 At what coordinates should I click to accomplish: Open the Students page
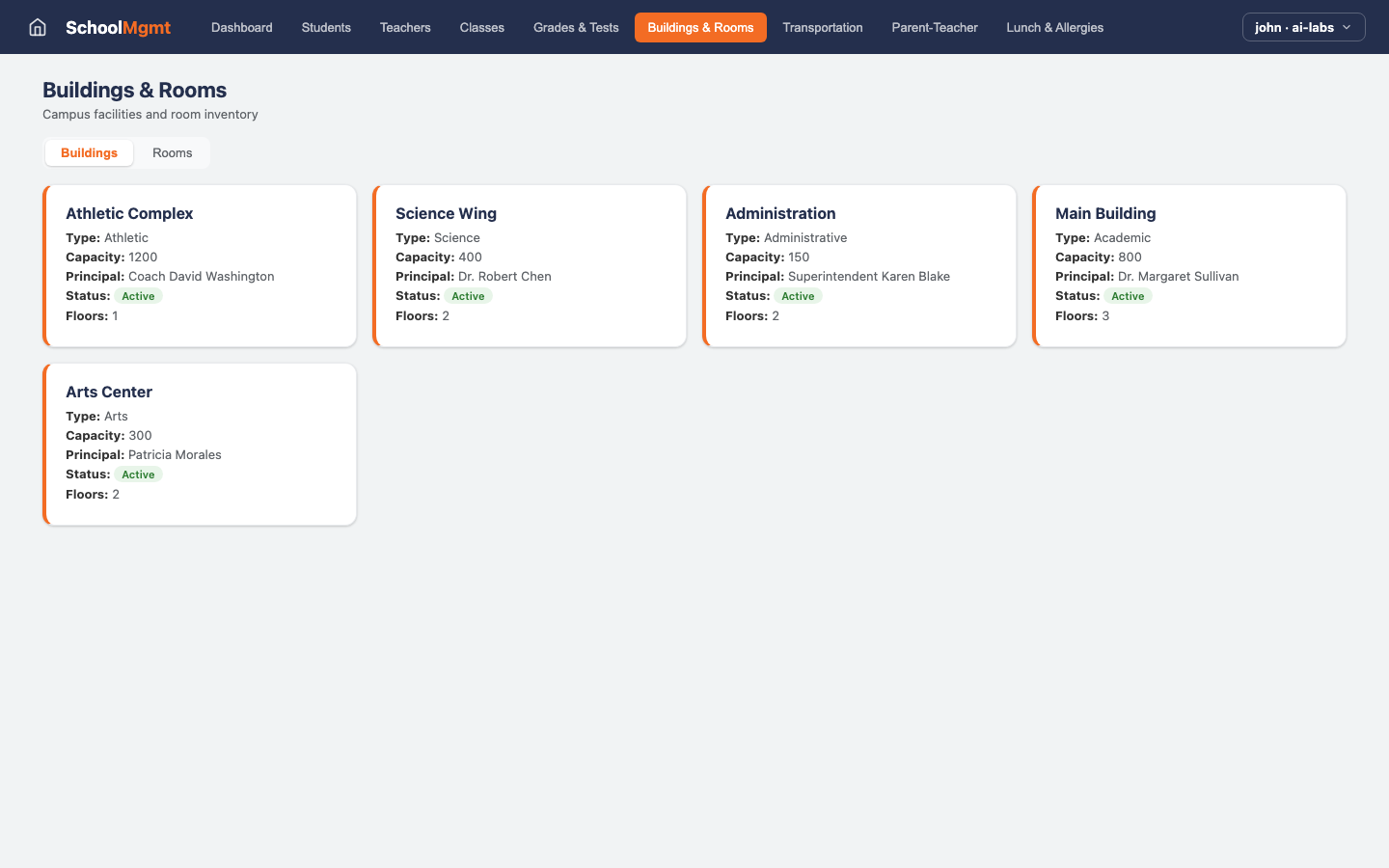point(326,27)
